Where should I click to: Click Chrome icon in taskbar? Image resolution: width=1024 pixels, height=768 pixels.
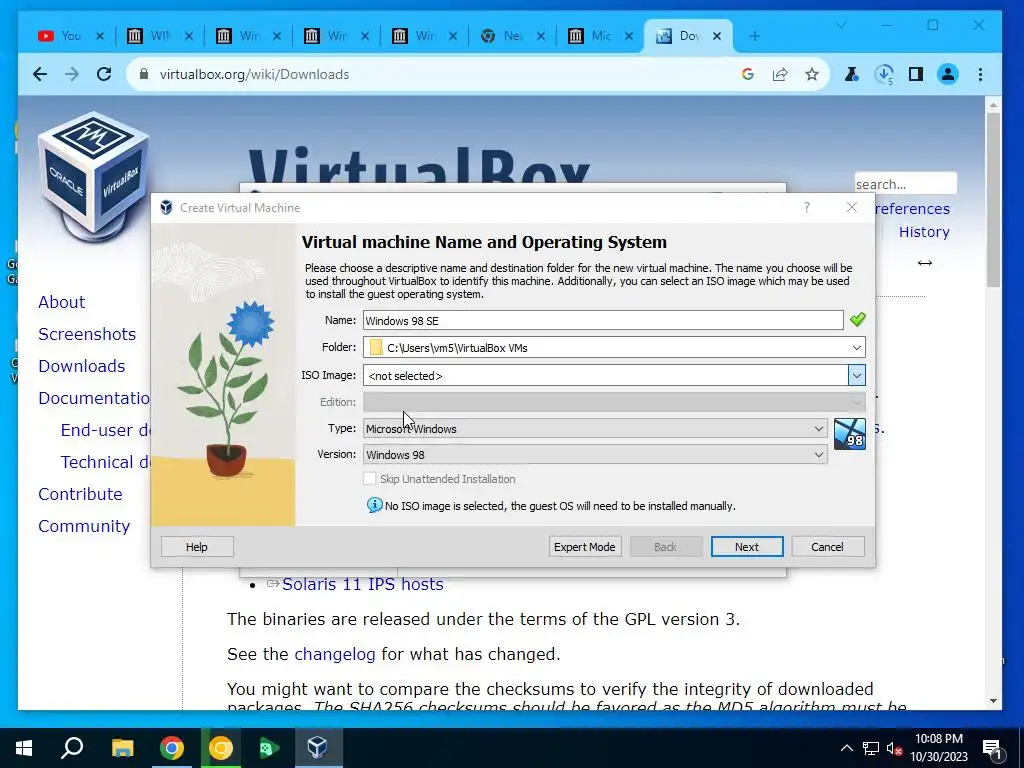[172, 748]
